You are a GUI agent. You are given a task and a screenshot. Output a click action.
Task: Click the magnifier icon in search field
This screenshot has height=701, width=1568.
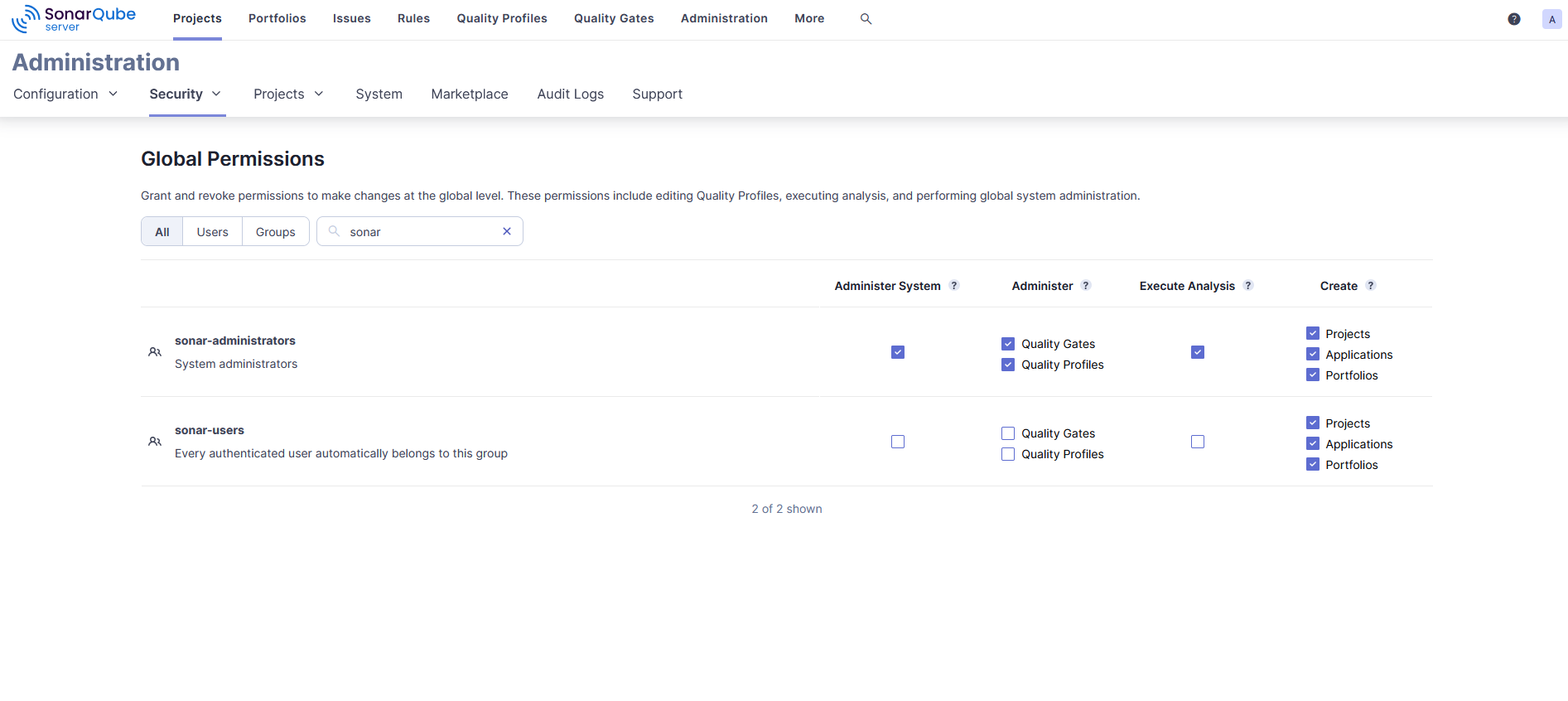334,231
